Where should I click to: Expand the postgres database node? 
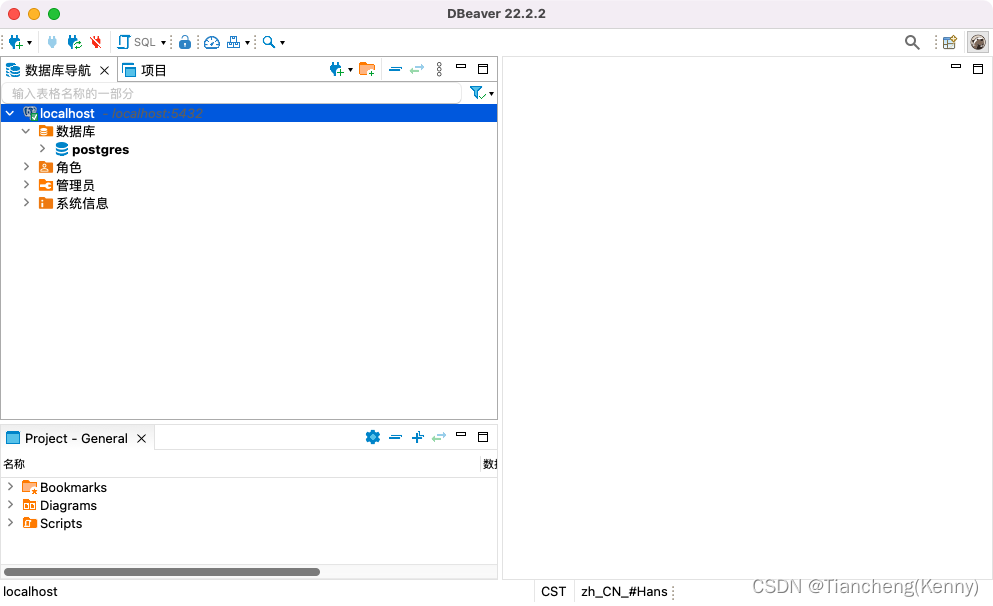pyautogui.click(x=42, y=149)
